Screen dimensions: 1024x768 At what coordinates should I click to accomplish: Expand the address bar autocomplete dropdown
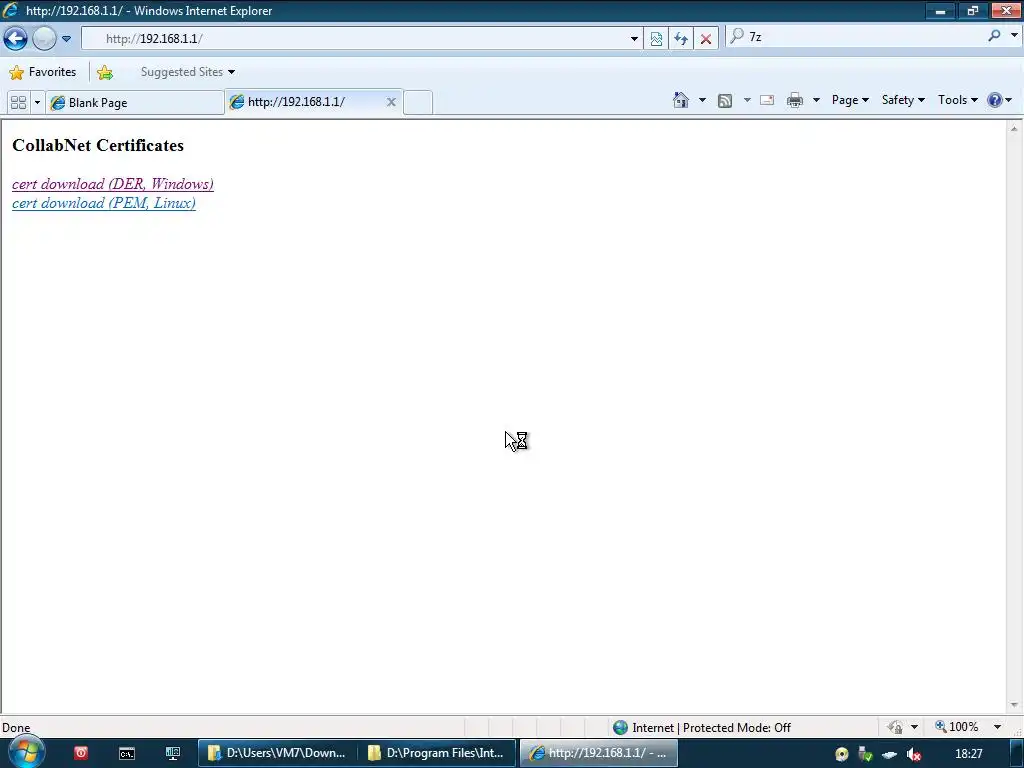(634, 39)
